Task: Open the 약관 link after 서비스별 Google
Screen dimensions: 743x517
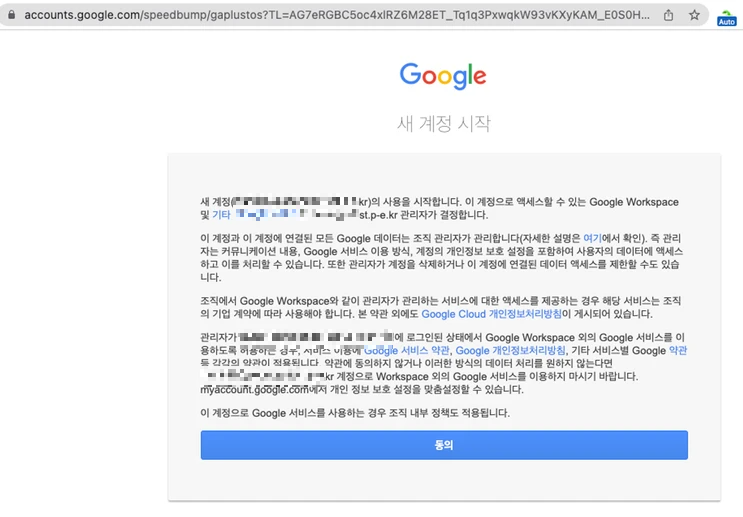Action: click(678, 350)
